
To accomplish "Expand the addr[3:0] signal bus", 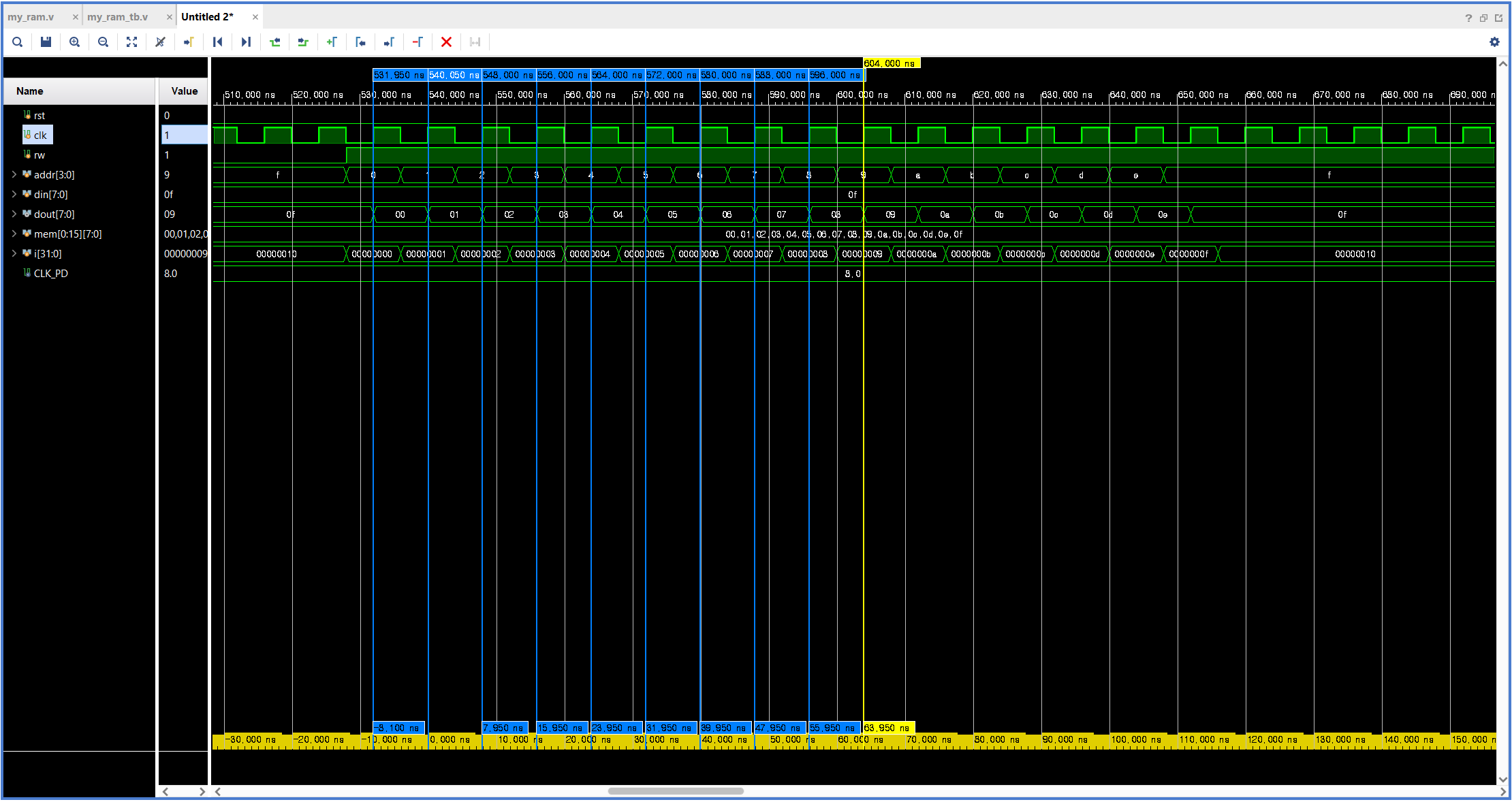I will [x=14, y=175].
